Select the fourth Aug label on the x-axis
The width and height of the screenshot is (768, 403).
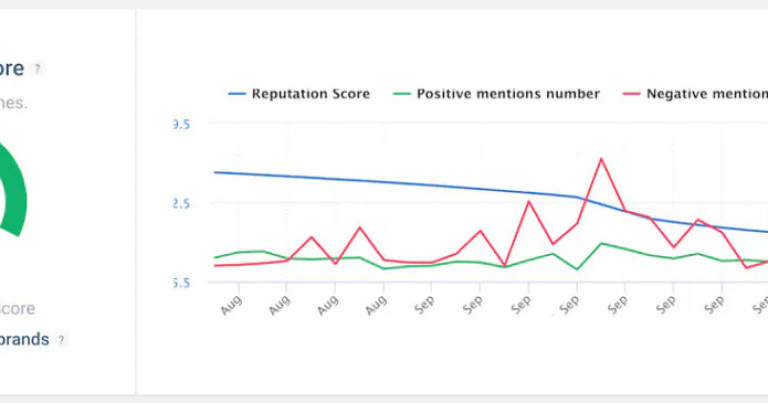376,307
